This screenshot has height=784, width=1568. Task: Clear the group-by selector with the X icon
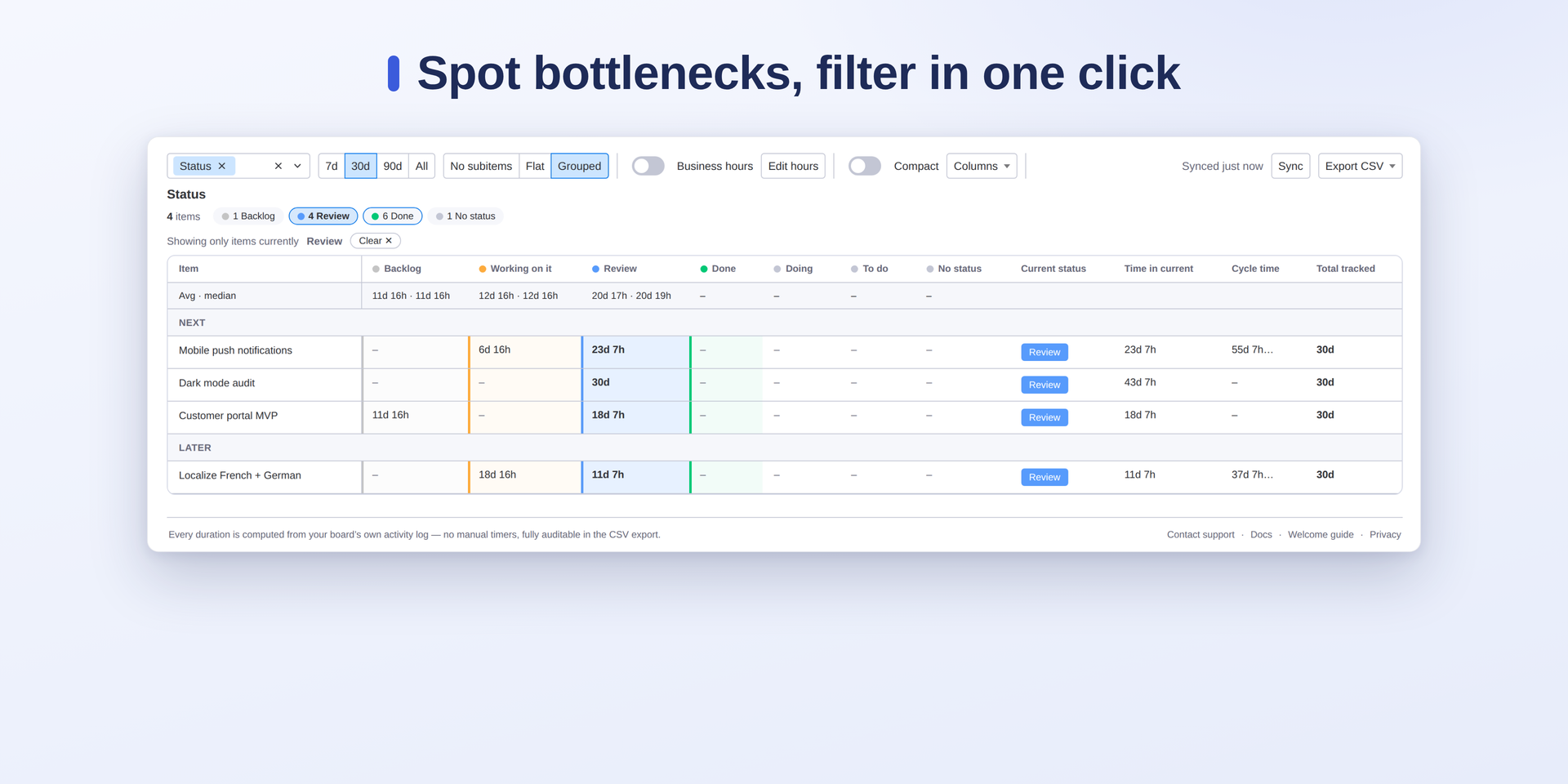[x=278, y=166]
